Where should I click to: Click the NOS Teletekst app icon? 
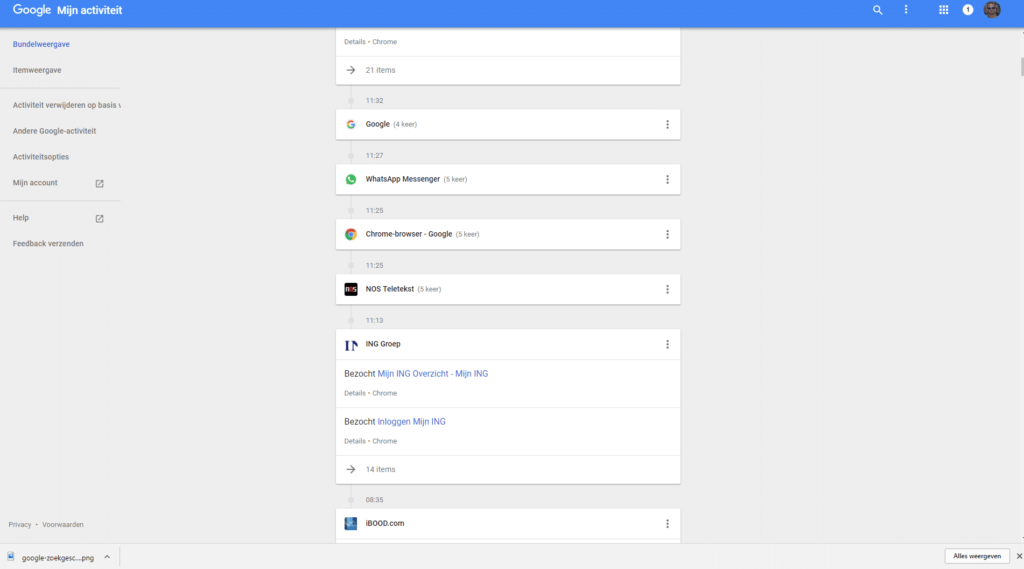click(351, 289)
